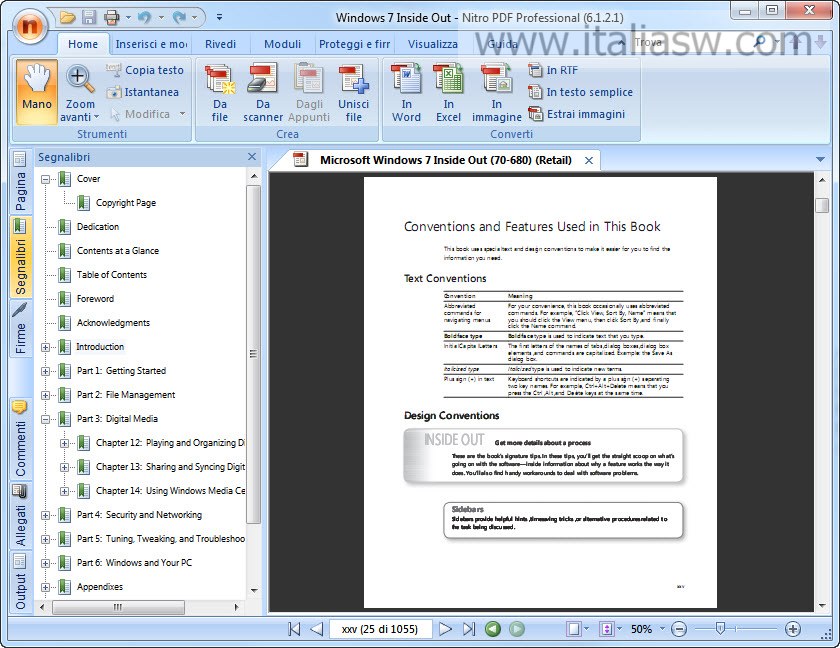
Task: Collapse Part 3: Digital Media node
Action: click(x=46, y=419)
